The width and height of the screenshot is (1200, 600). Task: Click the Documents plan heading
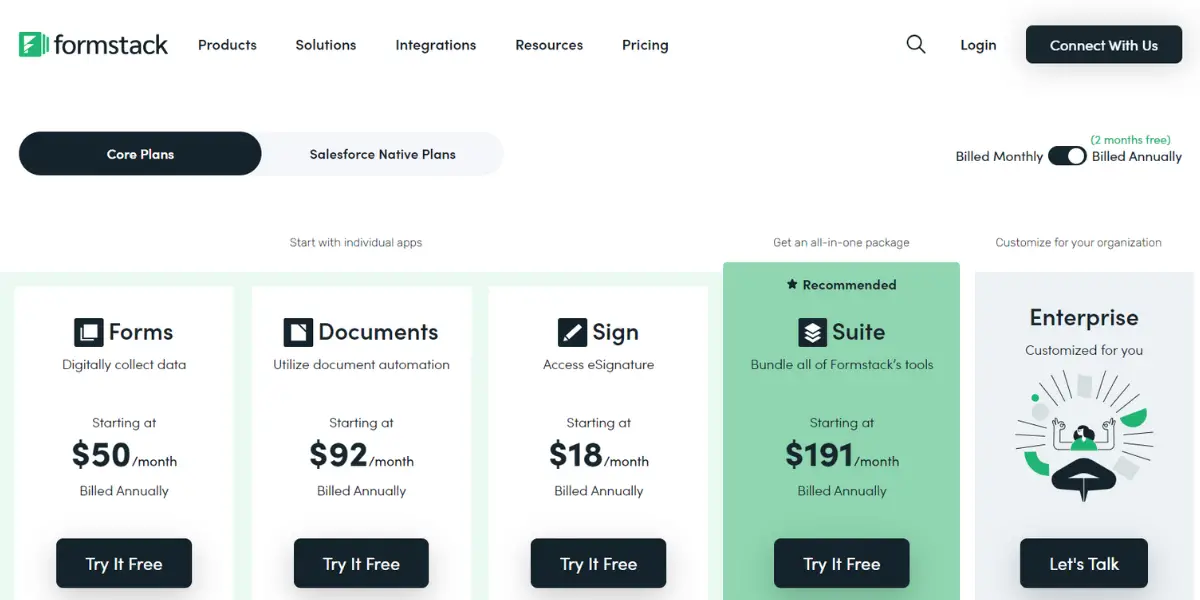[x=378, y=332]
